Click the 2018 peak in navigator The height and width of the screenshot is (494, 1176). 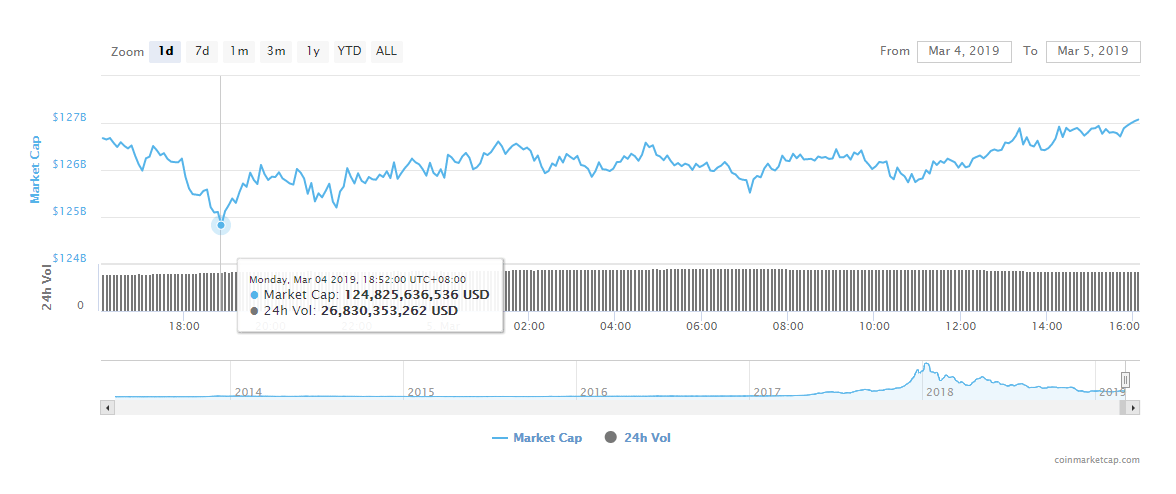pyautogui.click(x=927, y=367)
